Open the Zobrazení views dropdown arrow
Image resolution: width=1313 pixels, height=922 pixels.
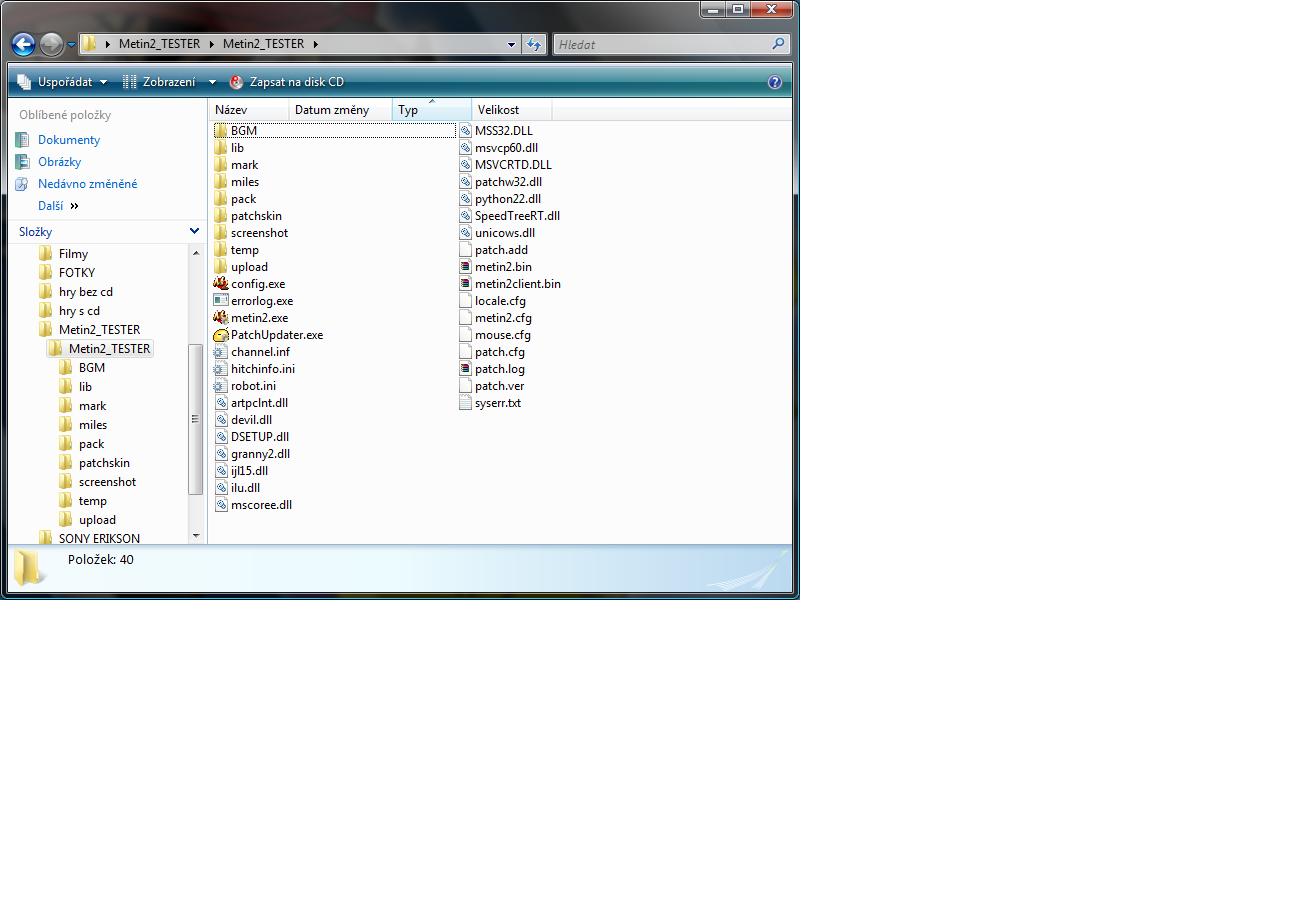click(x=212, y=82)
